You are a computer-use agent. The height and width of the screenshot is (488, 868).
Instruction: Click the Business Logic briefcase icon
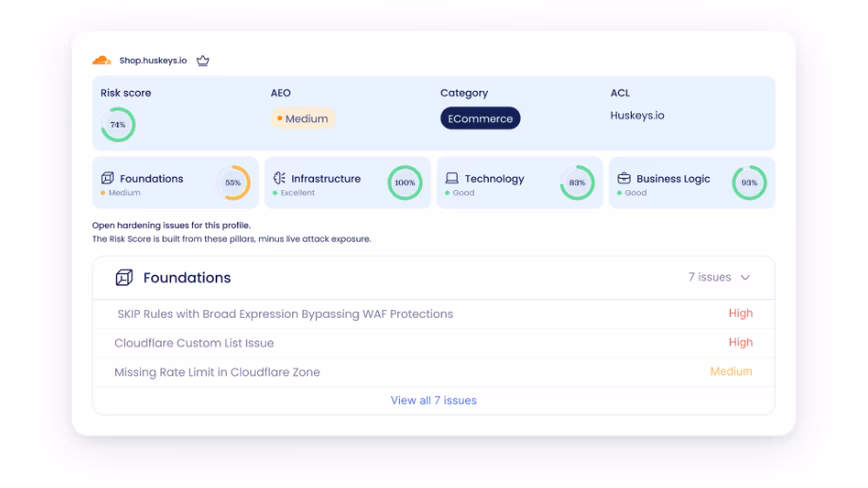(x=624, y=178)
